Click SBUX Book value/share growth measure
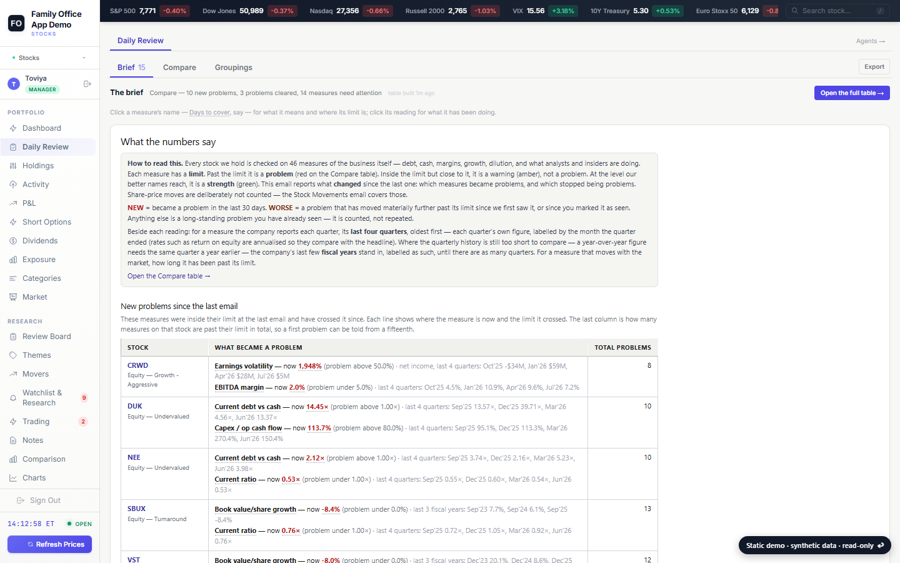900x563 pixels. (x=255, y=510)
